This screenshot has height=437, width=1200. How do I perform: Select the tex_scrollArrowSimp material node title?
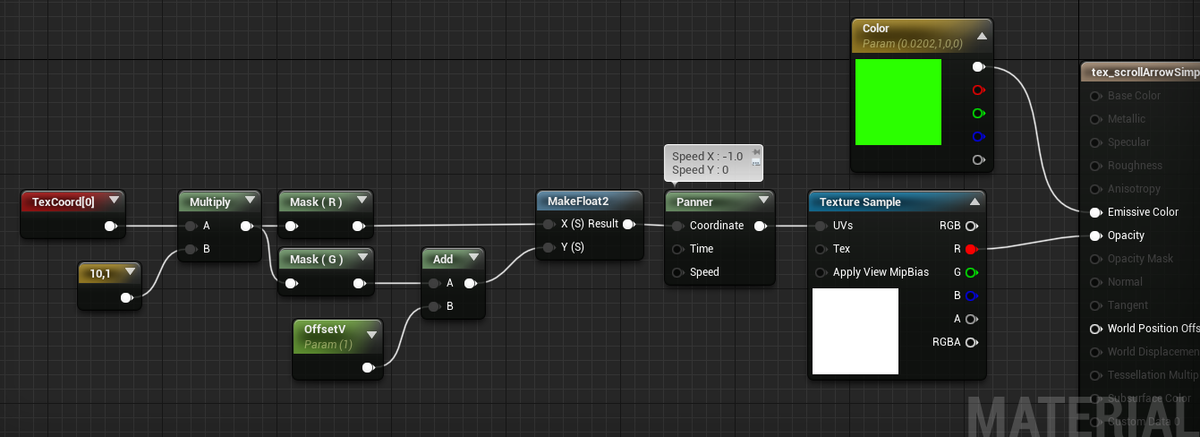click(x=1146, y=72)
